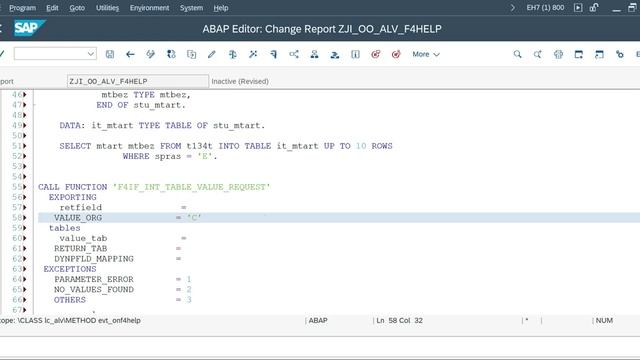Click the line 49 margin marker

24,125
